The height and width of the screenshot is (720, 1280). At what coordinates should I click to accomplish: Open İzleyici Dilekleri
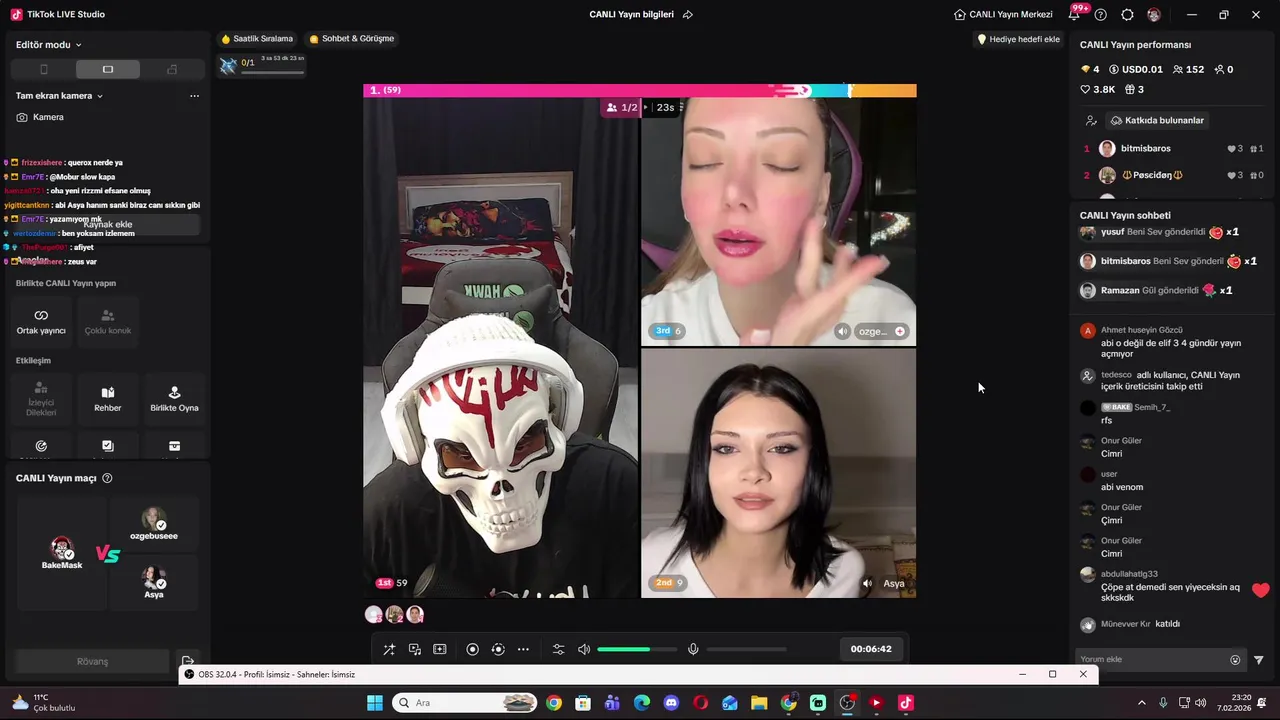[41, 398]
